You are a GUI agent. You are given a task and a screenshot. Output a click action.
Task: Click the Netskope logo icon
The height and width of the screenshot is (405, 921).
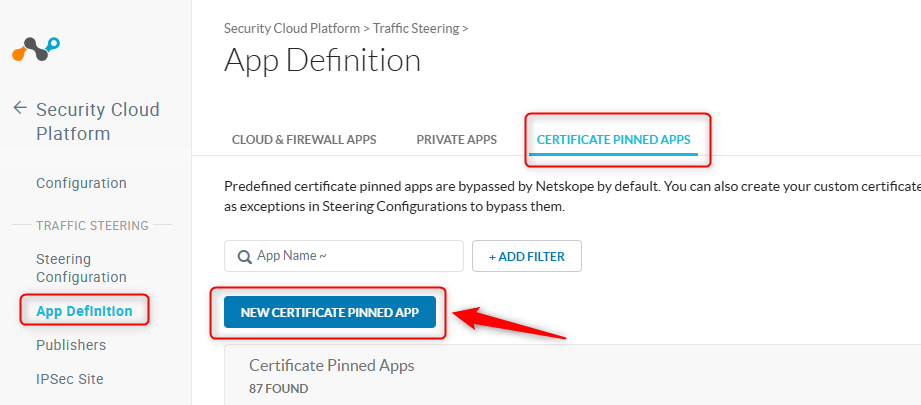(x=36, y=49)
